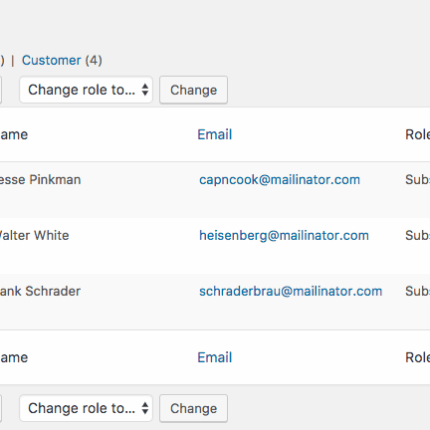The image size is (430, 430).
Task: Open the top "Change role to…" dropdown
Action: [x=86, y=90]
